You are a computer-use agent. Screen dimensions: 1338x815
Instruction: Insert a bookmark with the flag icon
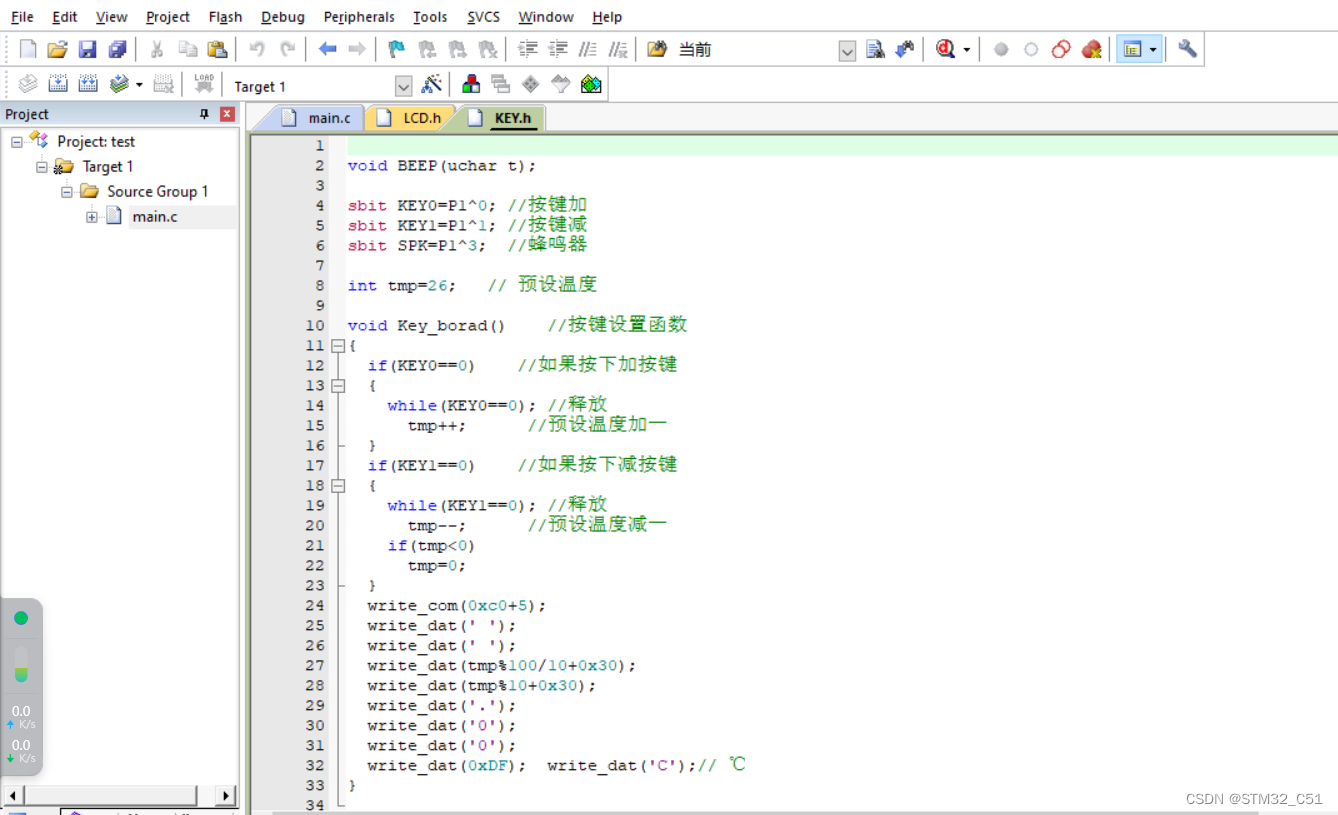point(397,49)
